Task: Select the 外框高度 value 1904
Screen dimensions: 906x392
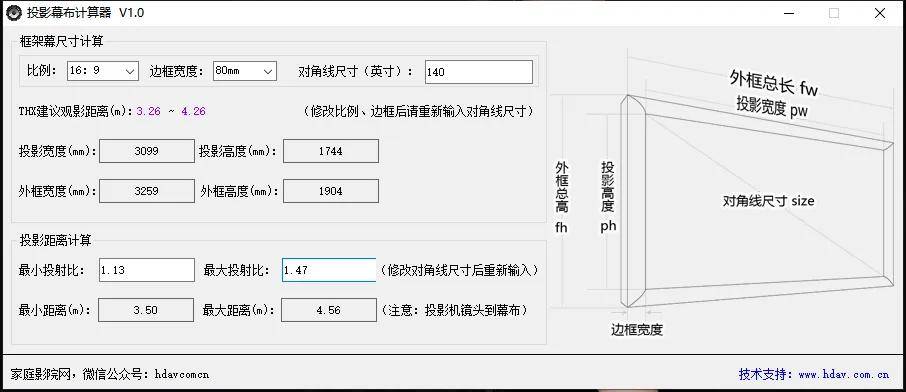Action: click(331, 191)
